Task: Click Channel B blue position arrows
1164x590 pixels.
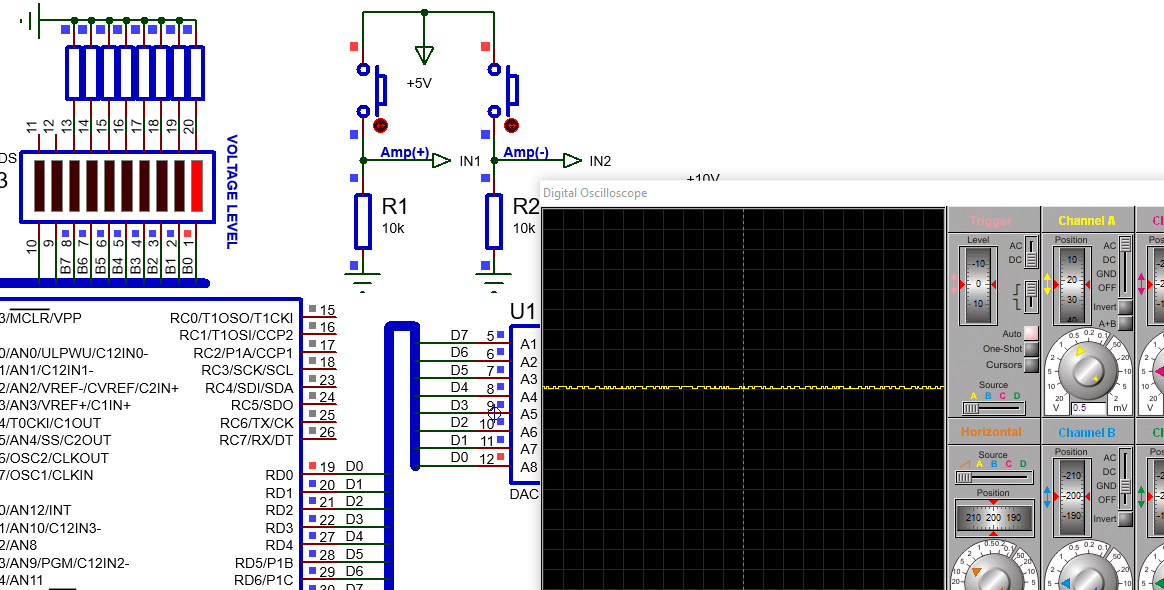Action: point(1048,496)
